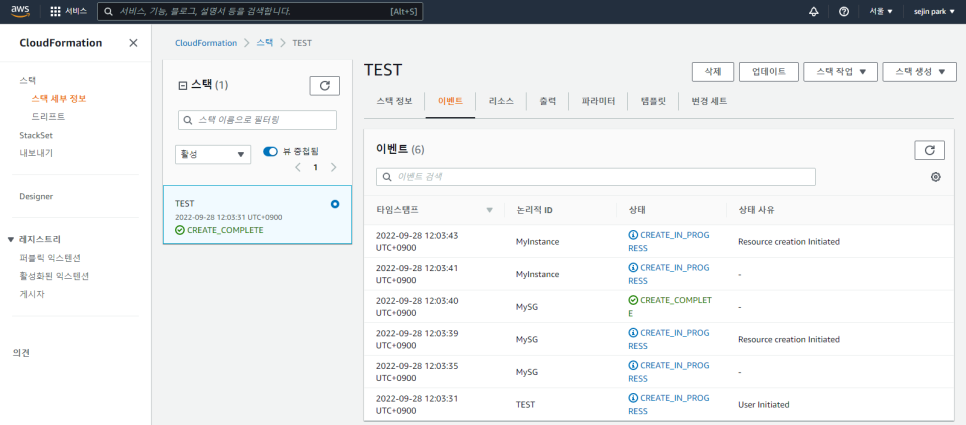Open Designer in the sidebar

[x=36, y=196]
